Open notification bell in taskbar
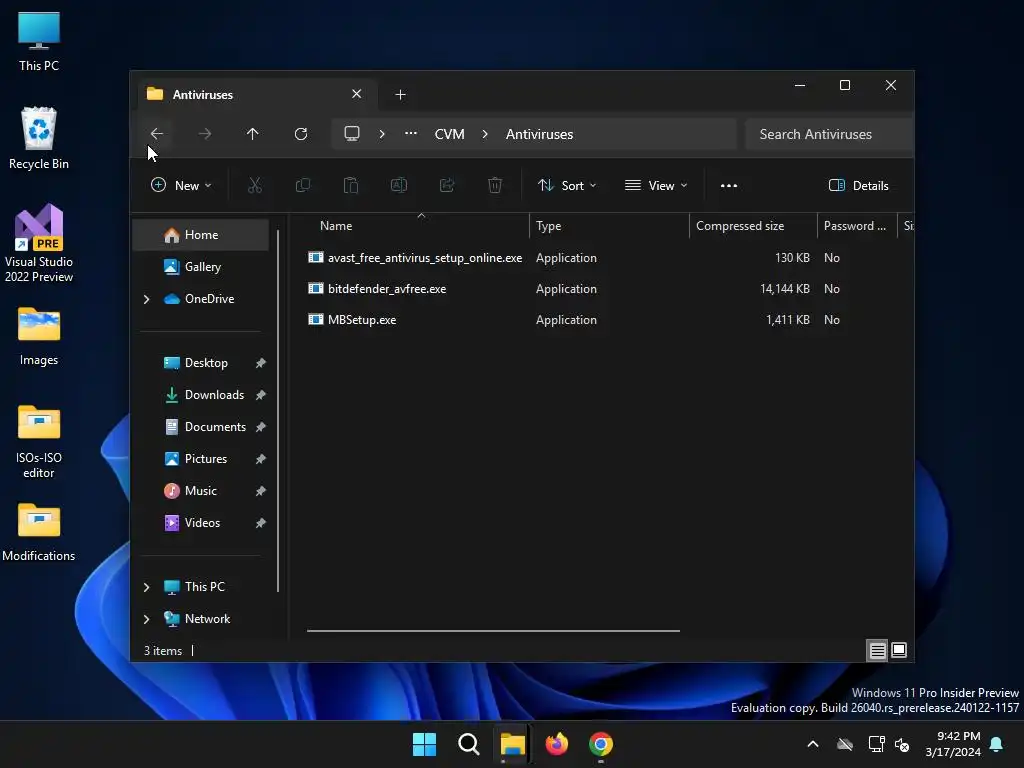This screenshot has height=768, width=1024. point(997,744)
